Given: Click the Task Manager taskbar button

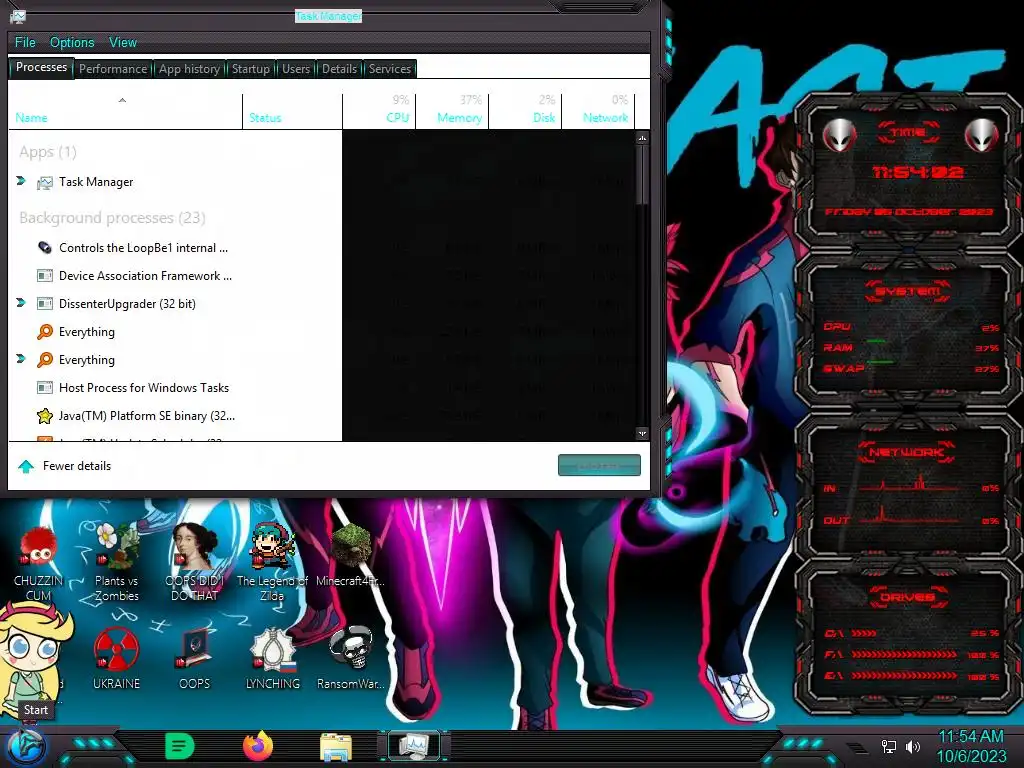Looking at the screenshot, I should point(414,746).
